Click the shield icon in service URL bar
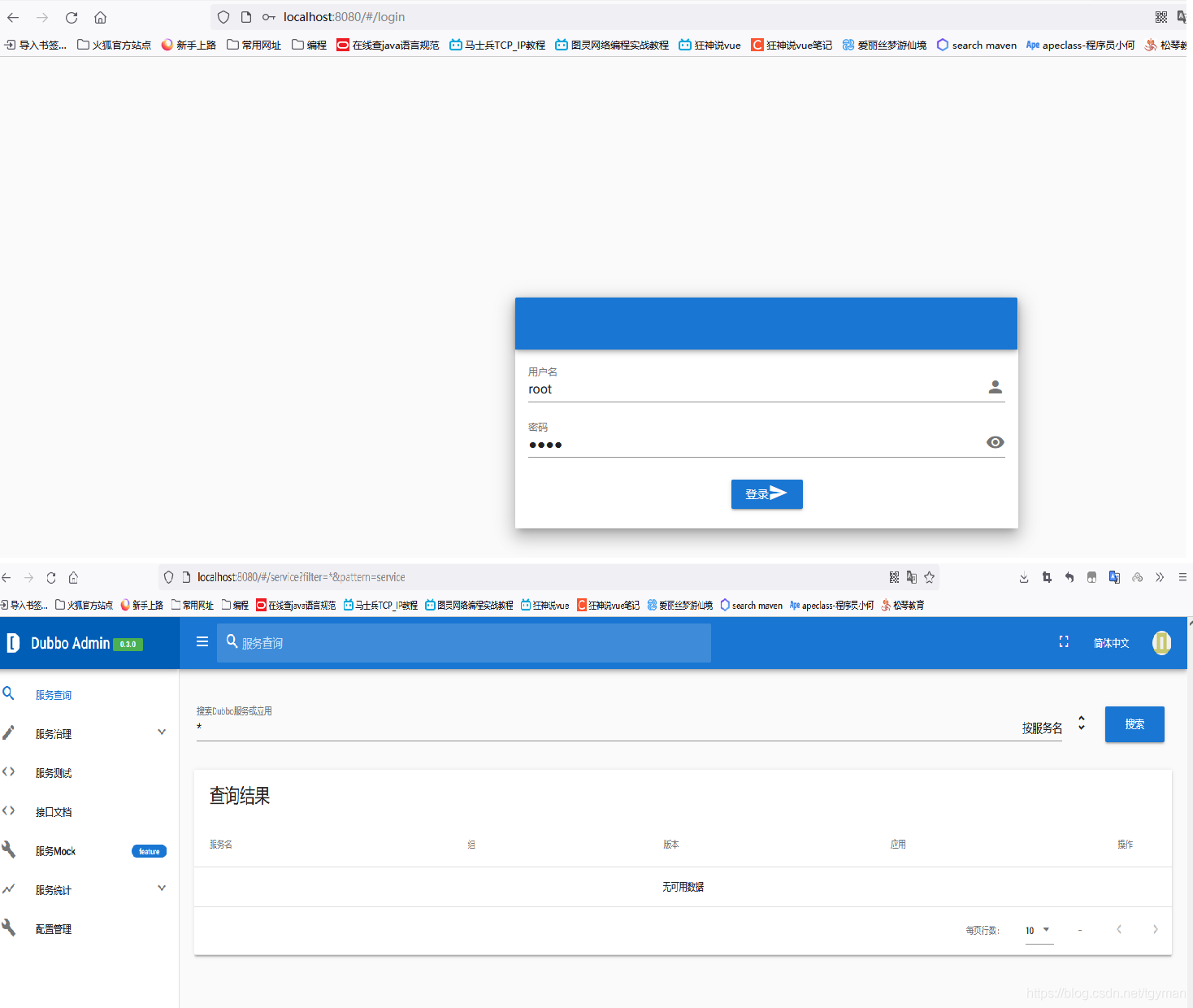 (x=169, y=577)
